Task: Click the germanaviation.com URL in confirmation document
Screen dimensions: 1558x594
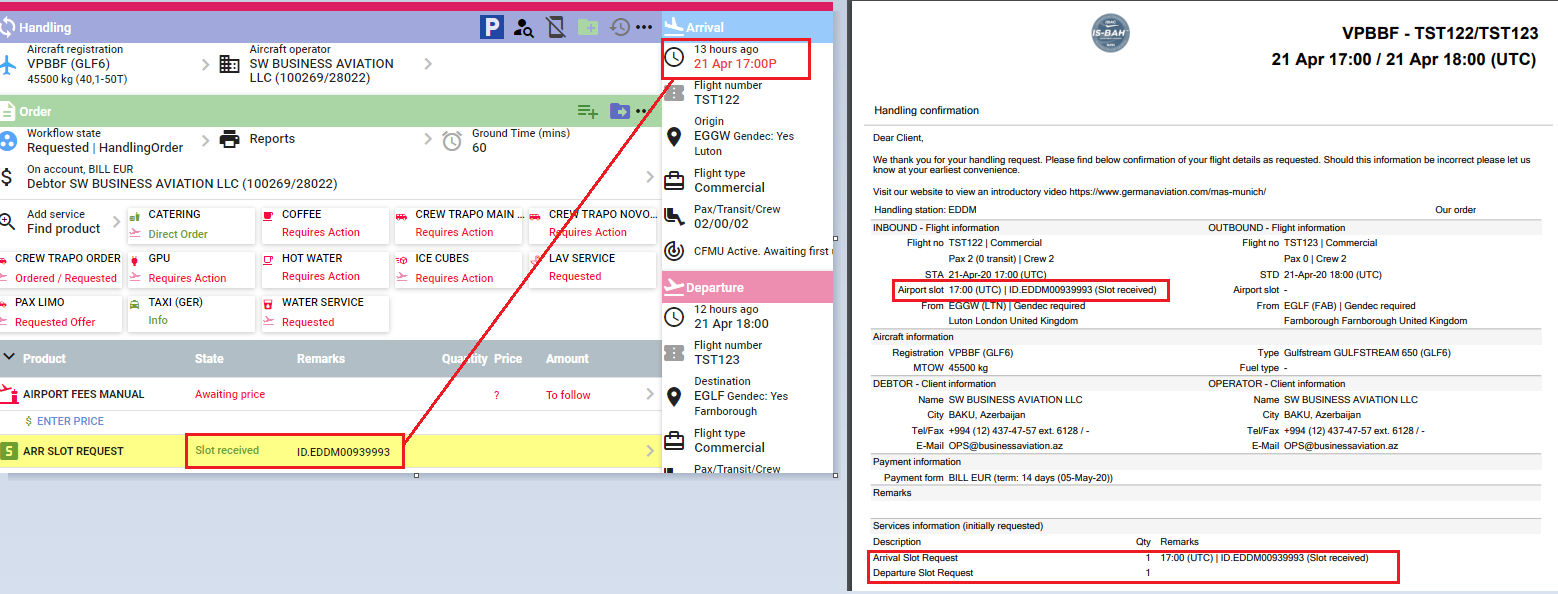Action: [1167, 191]
